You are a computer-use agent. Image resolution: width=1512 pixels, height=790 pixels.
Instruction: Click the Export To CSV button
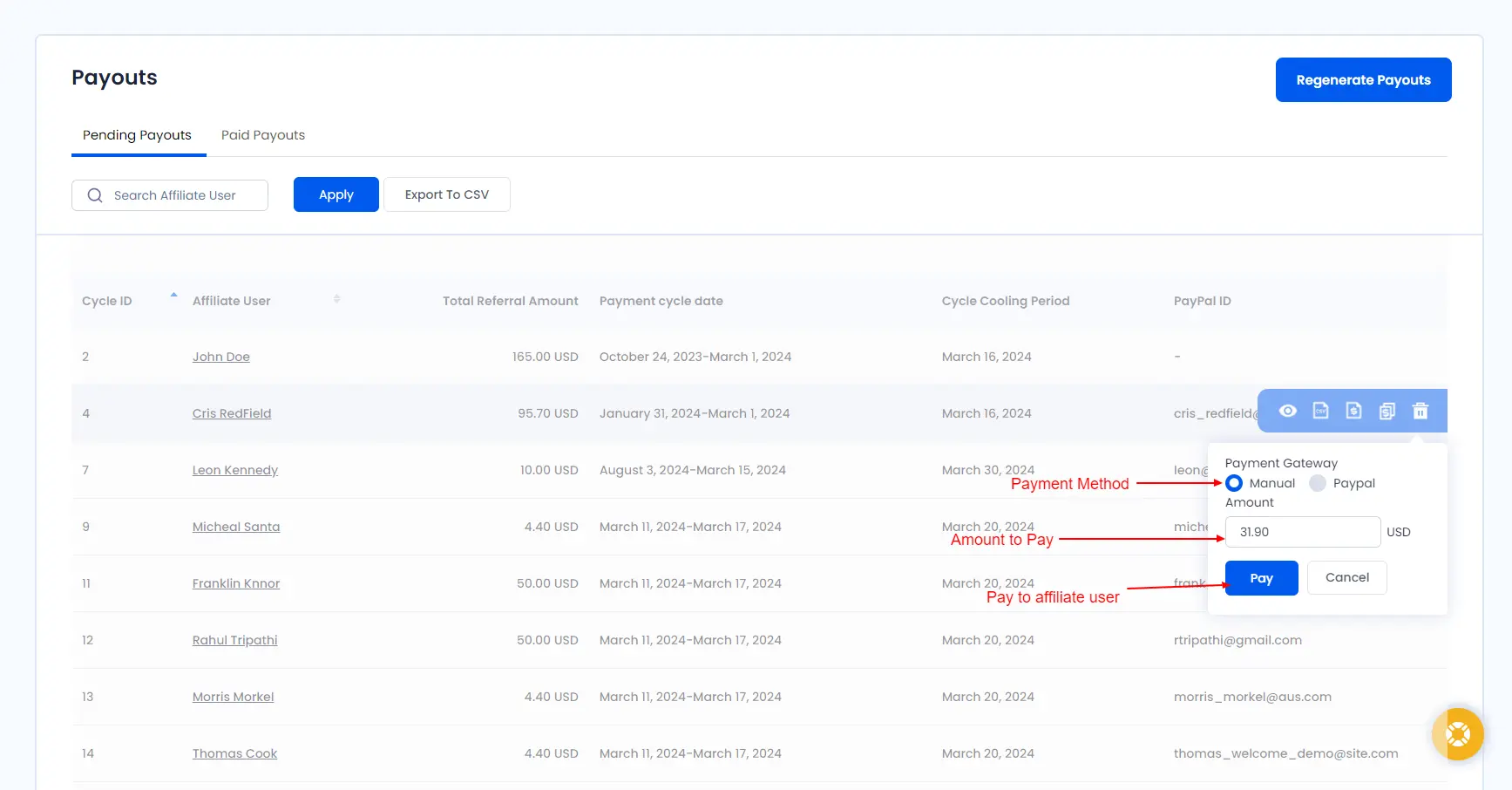pyautogui.click(x=446, y=194)
